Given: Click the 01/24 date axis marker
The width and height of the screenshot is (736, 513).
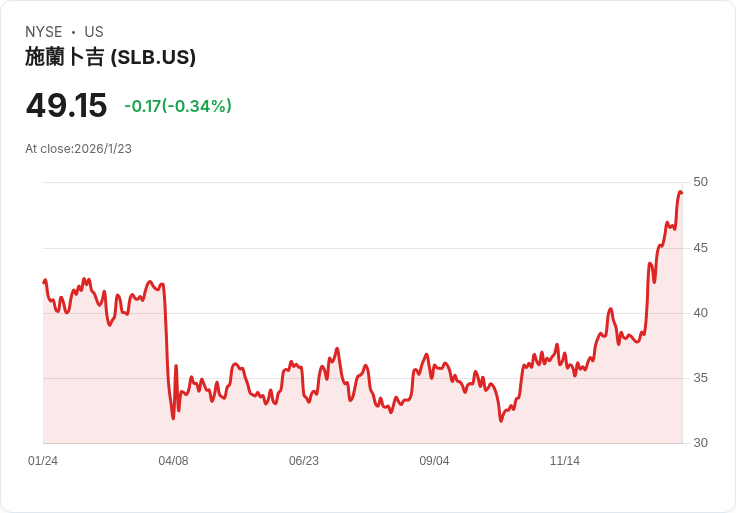Looking at the screenshot, I should (43, 461).
